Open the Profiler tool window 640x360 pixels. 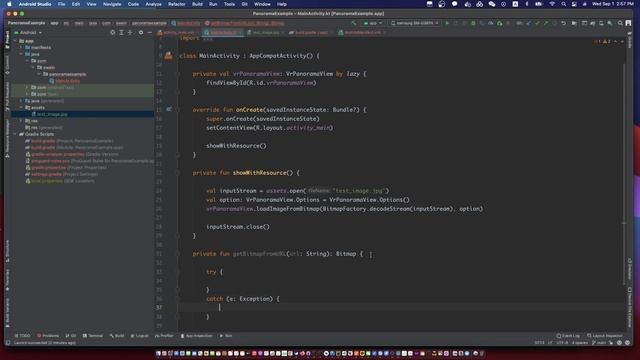click(x=164, y=336)
